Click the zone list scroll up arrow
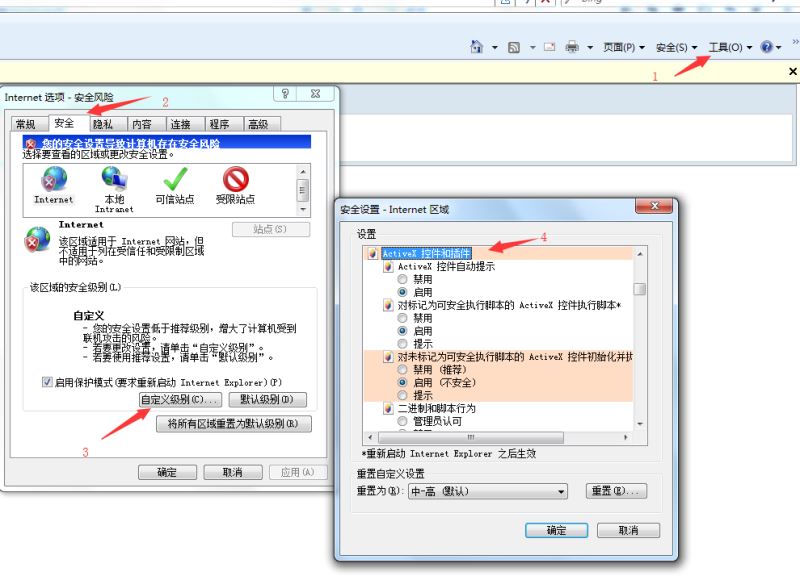 pos(303,172)
